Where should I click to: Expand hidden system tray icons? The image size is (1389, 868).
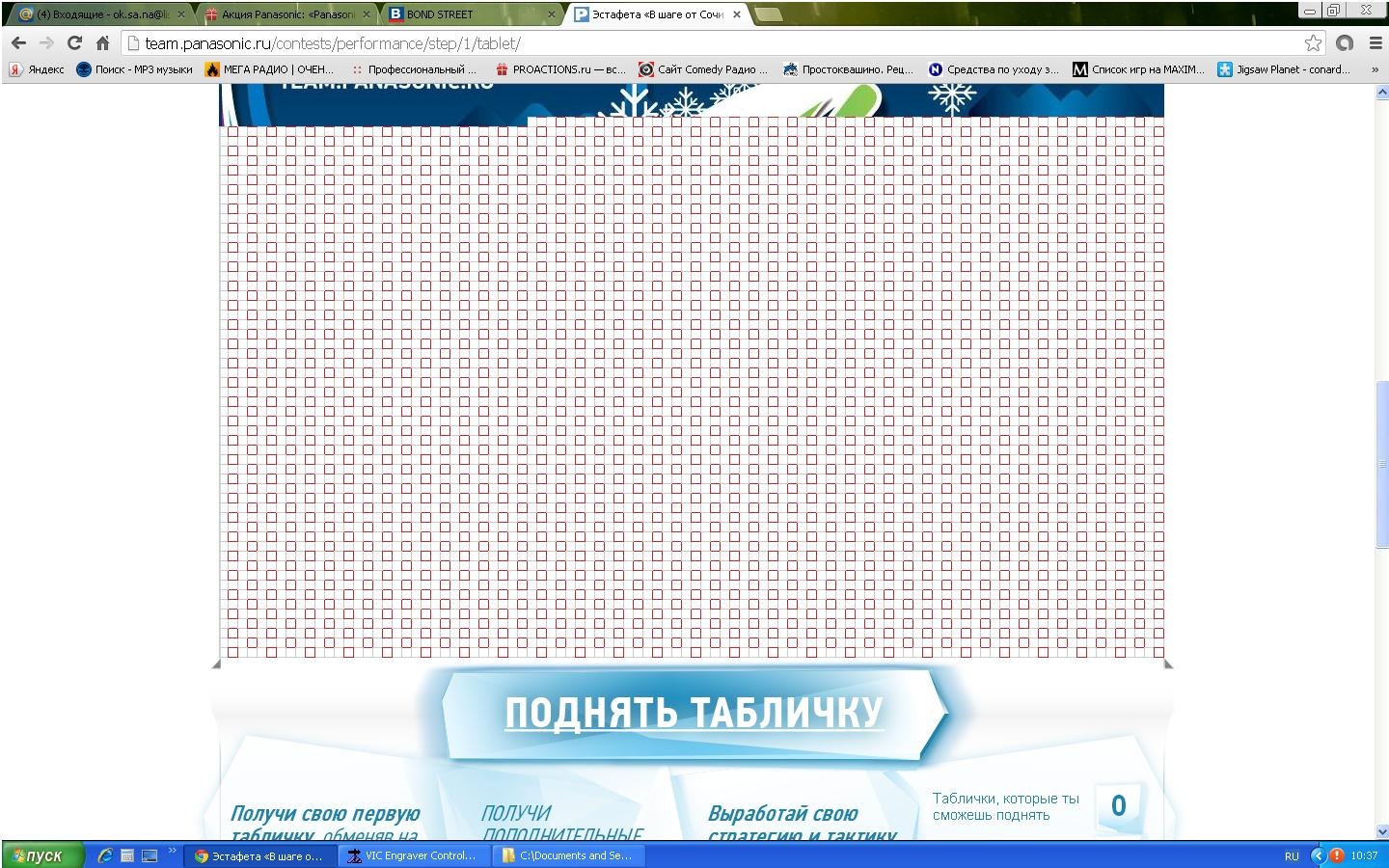(x=1318, y=855)
